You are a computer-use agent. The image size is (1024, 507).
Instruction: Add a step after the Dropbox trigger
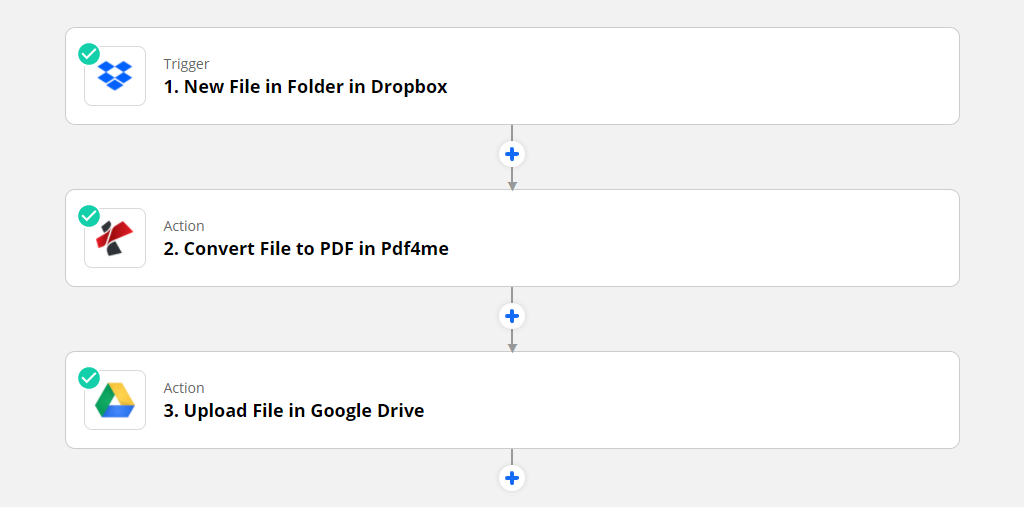pos(512,155)
